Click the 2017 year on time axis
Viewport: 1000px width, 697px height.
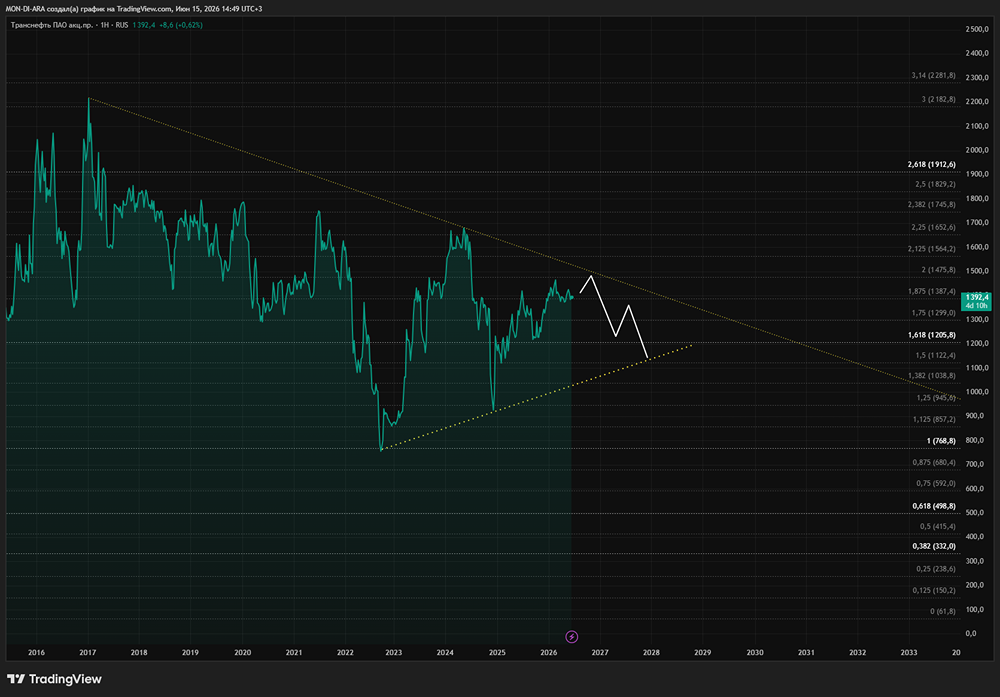pos(87,652)
